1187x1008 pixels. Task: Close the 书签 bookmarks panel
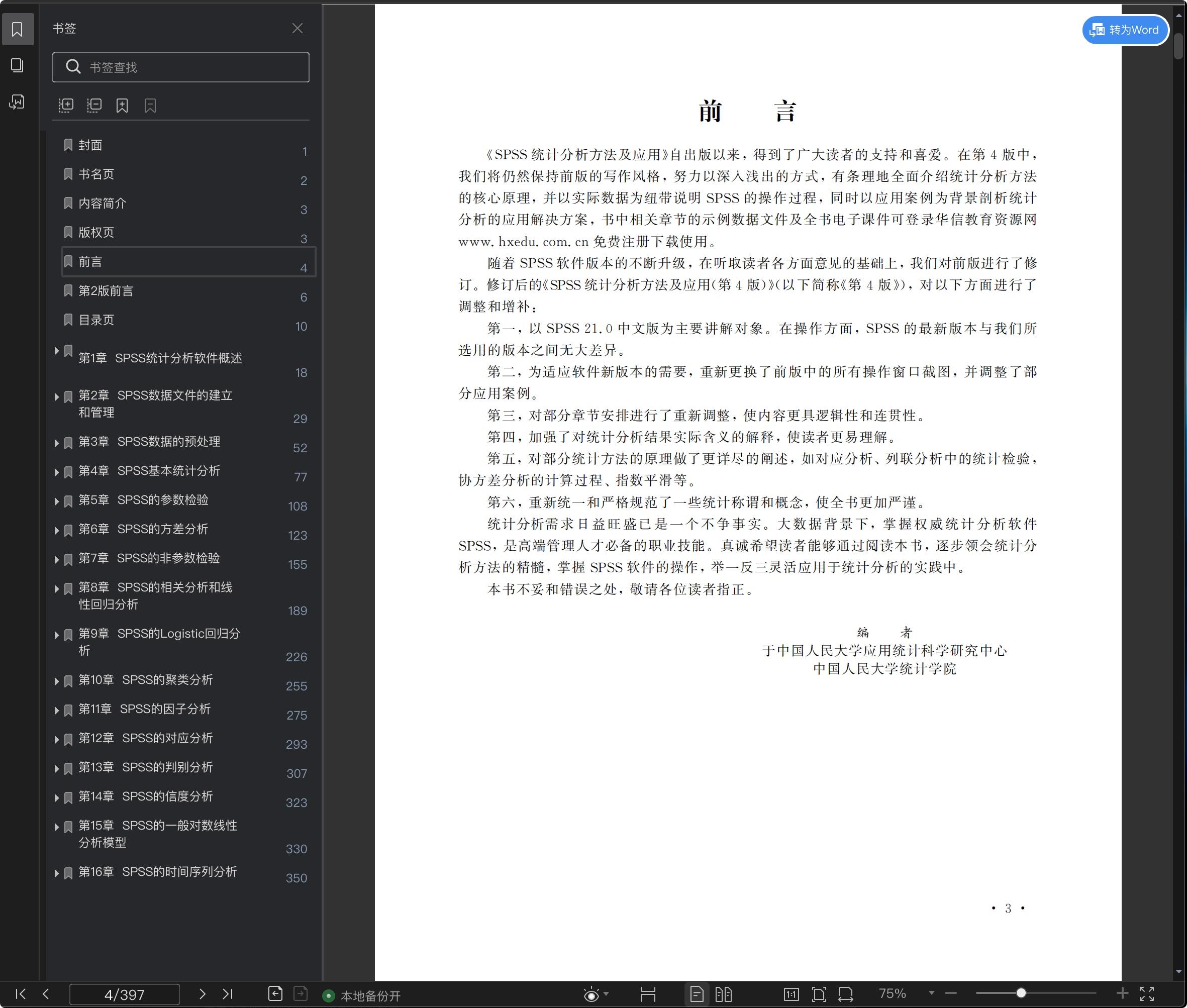297,28
